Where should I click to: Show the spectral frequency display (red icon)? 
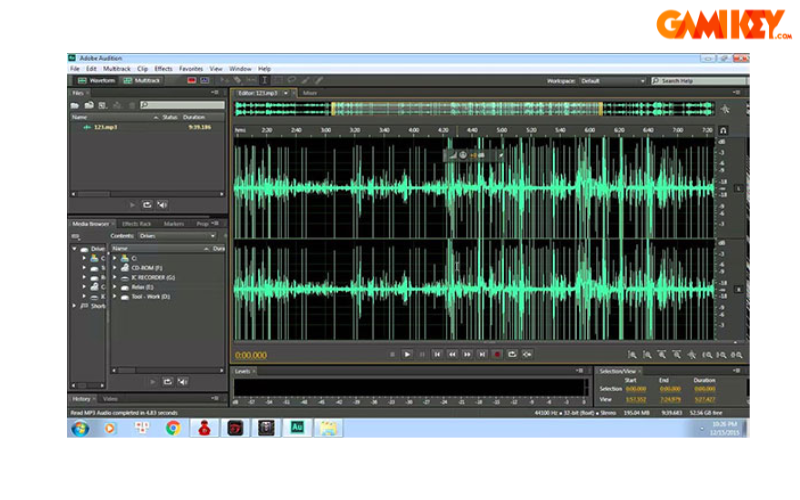click(192, 81)
